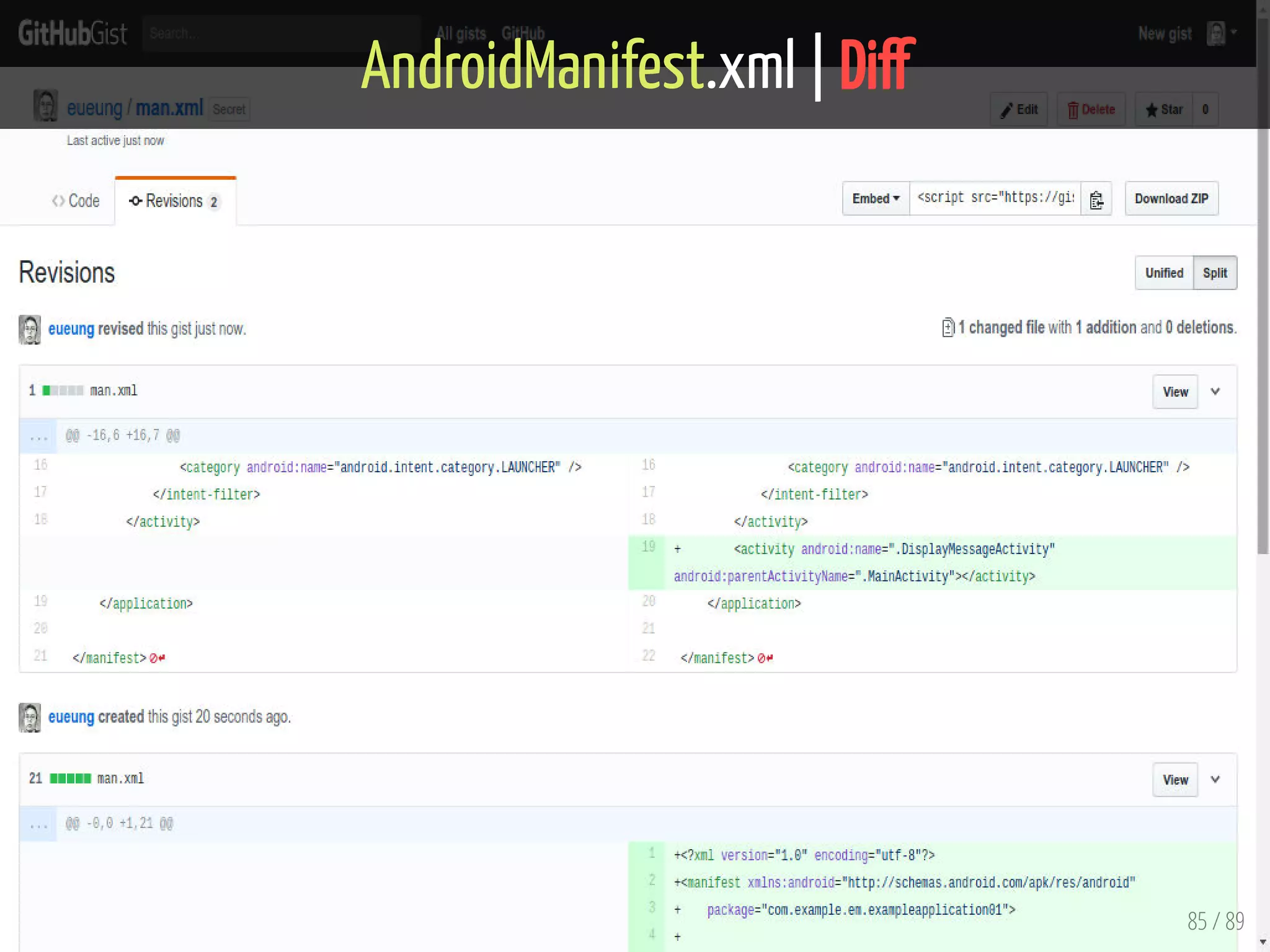Click the right-side </manifest> line 22

click(x=726, y=658)
